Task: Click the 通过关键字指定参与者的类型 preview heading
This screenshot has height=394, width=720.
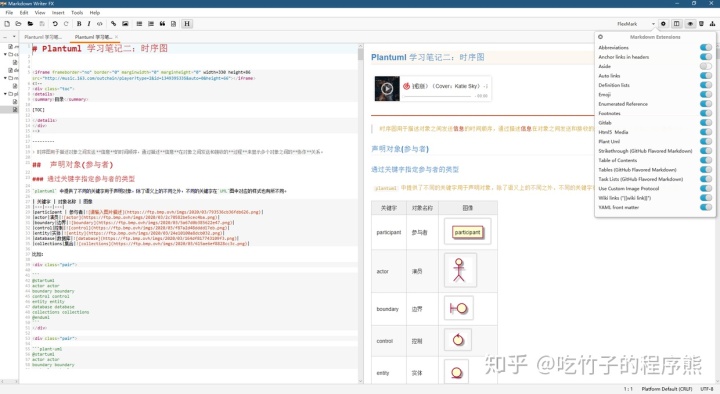Action: point(415,169)
